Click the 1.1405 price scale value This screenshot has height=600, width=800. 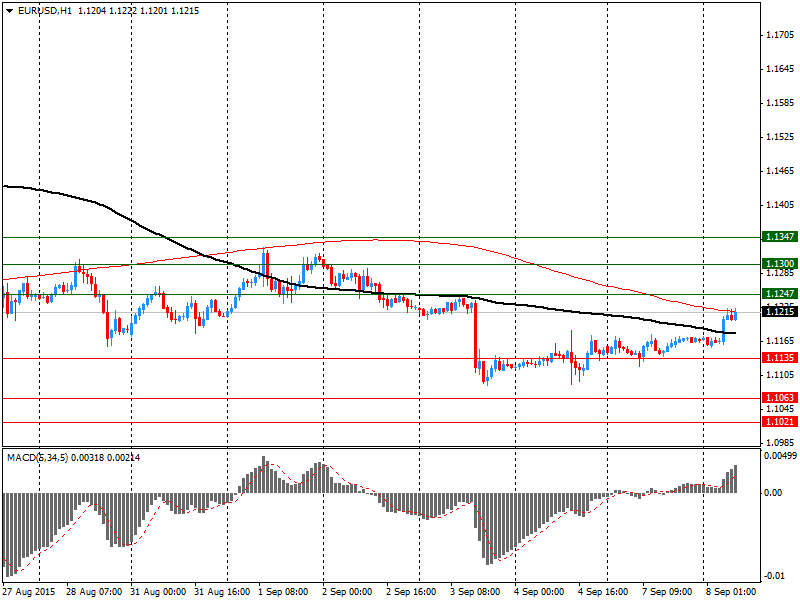pyautogui.click(x=781, y=205)
